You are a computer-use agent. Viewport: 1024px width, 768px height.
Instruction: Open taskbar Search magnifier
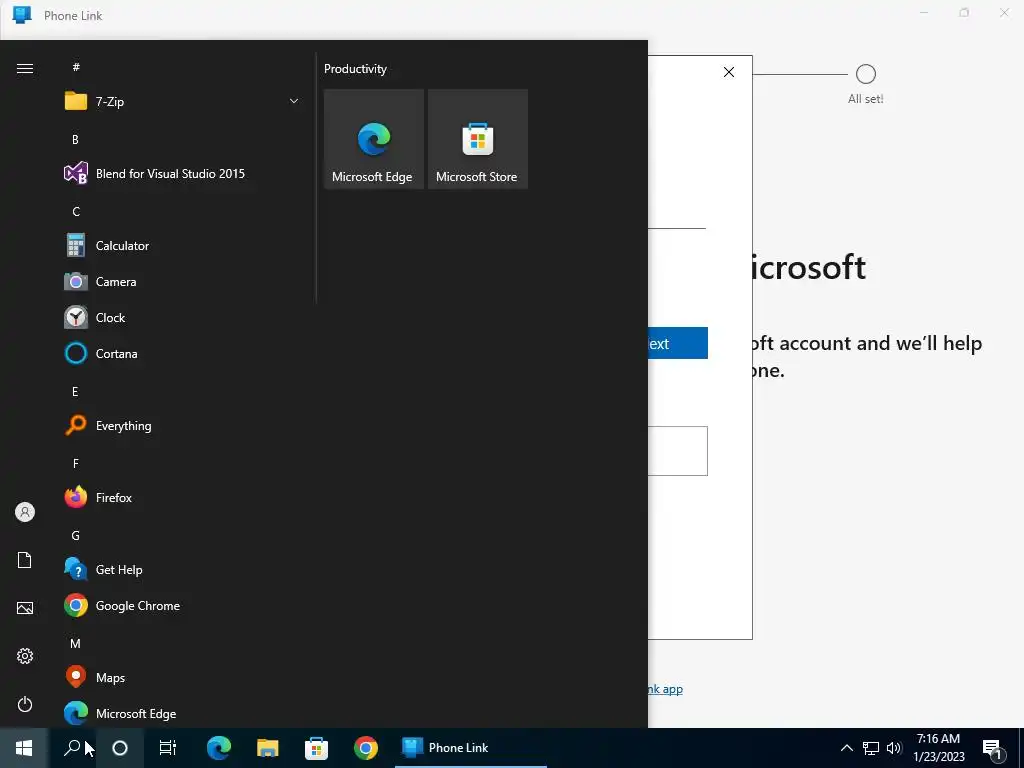(x=72, y=748)
